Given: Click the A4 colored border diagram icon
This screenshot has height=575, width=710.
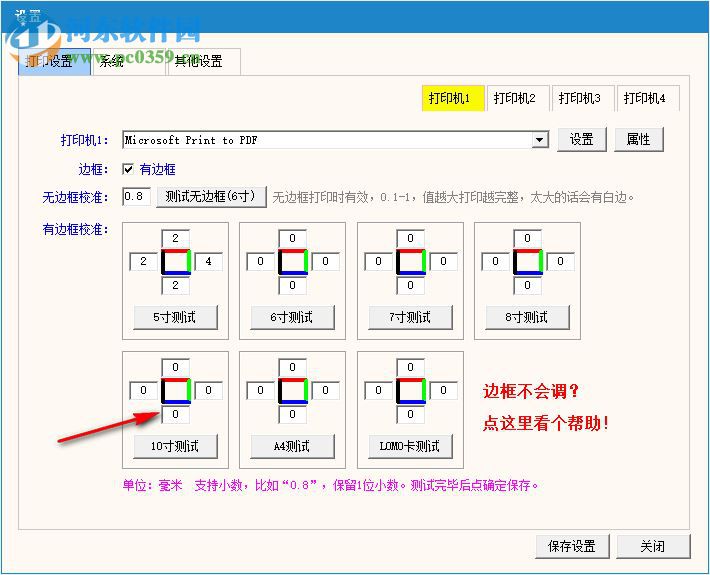Looking at the screenshot, I should pyautogui.click(x=293, y=391).
